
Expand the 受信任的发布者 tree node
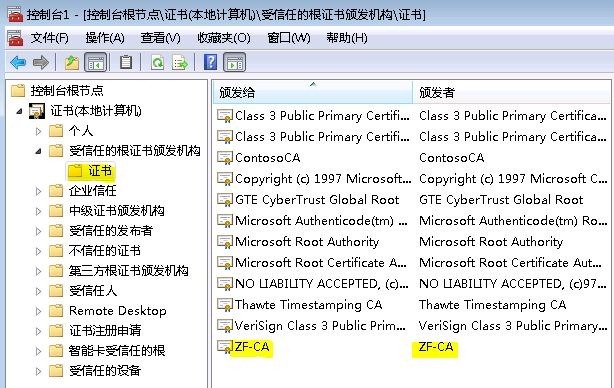38,231
